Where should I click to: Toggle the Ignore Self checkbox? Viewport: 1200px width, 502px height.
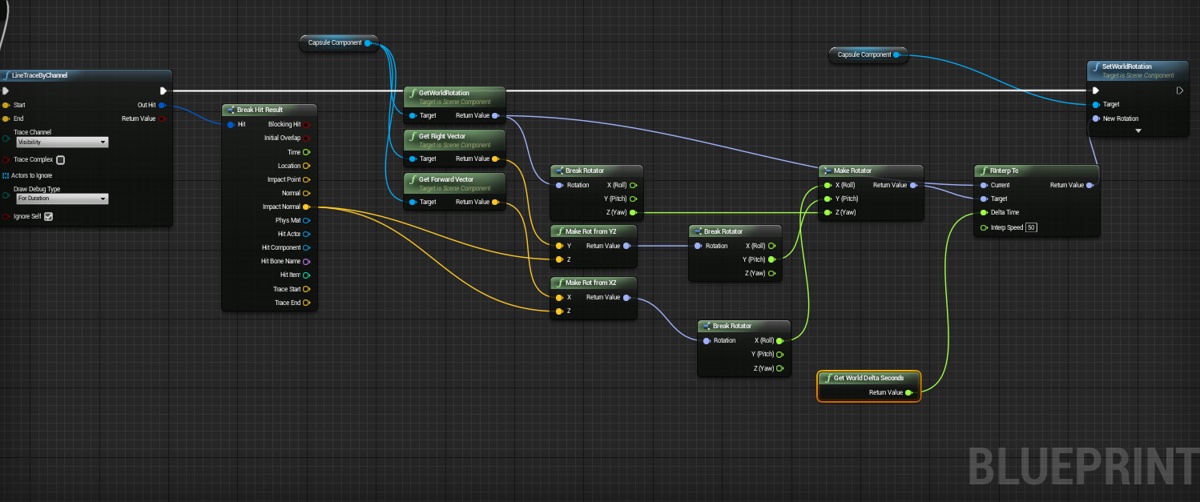pos(48,216)
